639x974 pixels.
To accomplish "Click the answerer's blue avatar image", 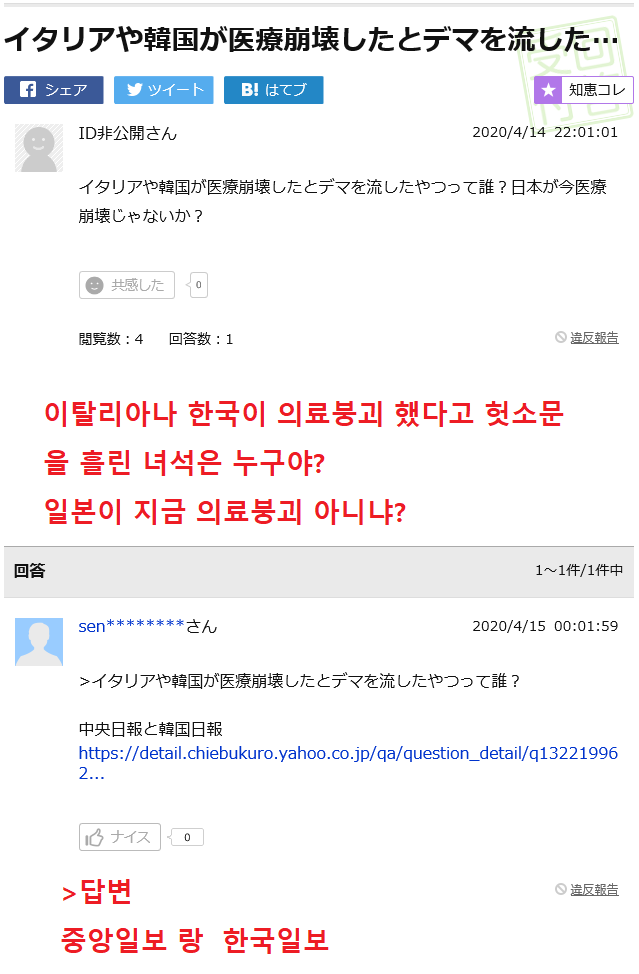I will (x=39, y=642).
